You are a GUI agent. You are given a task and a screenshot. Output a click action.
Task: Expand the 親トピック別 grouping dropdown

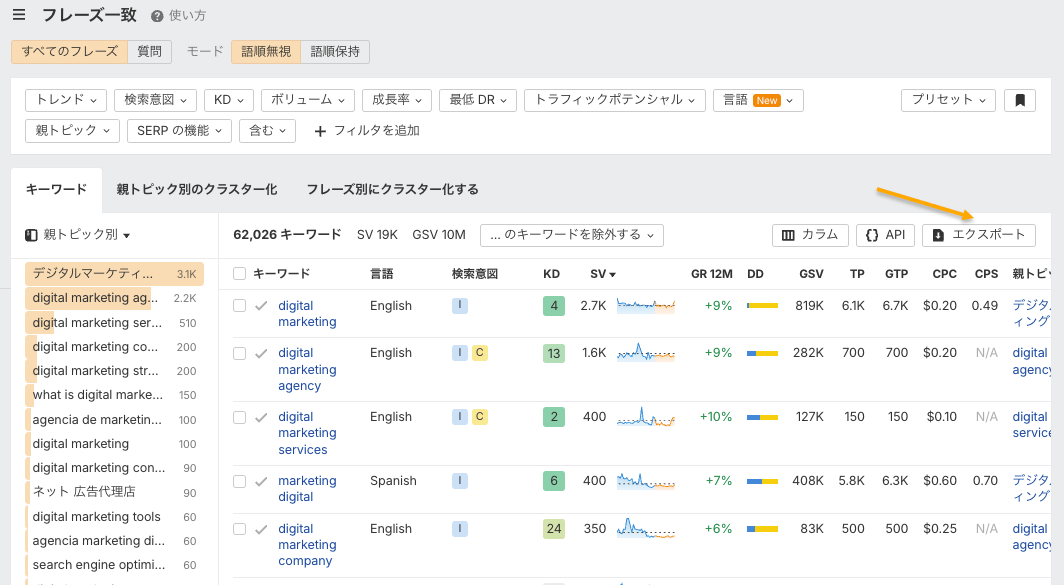tap(78, 235)
